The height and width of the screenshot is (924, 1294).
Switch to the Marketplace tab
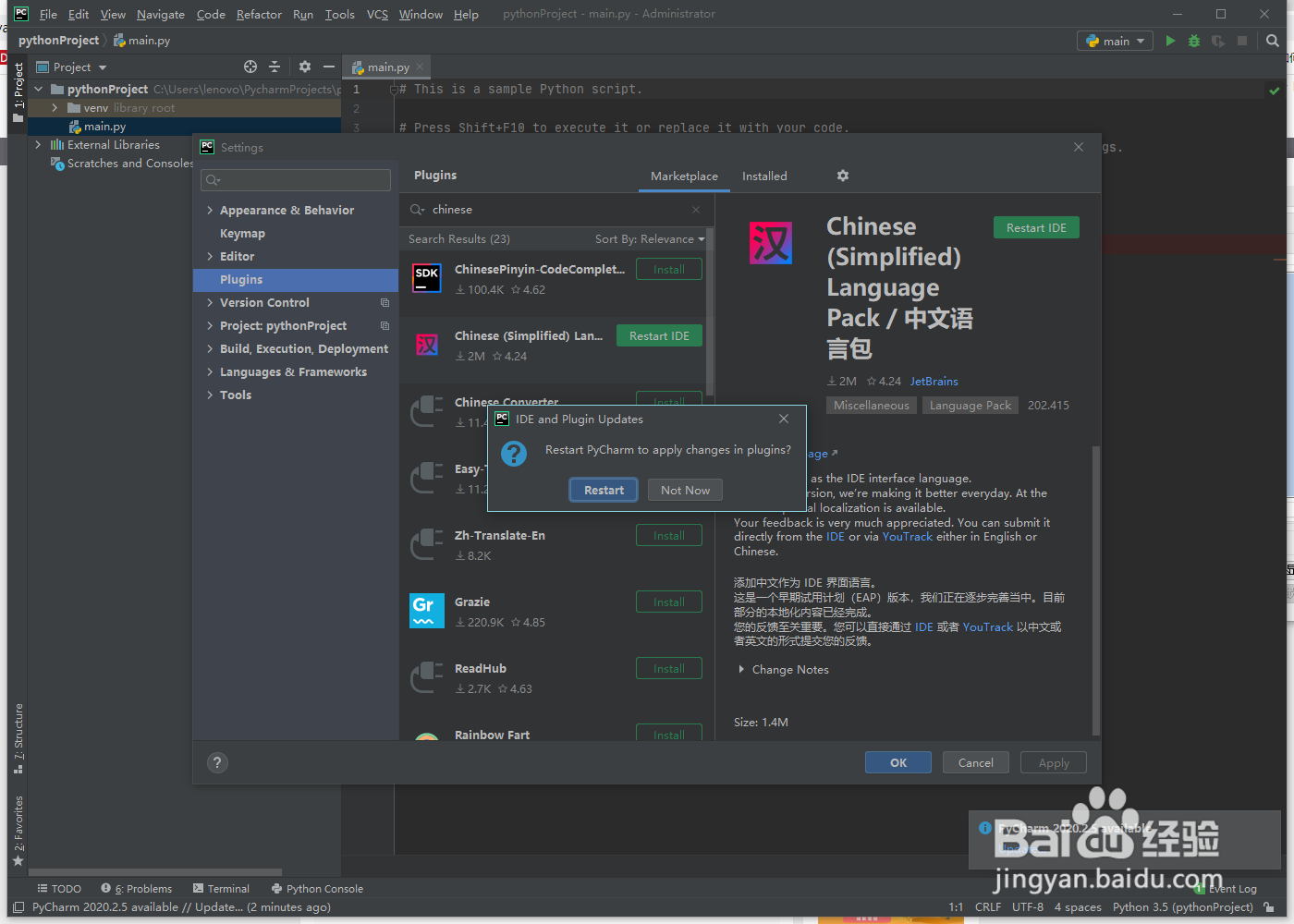(x=684, y=176)
